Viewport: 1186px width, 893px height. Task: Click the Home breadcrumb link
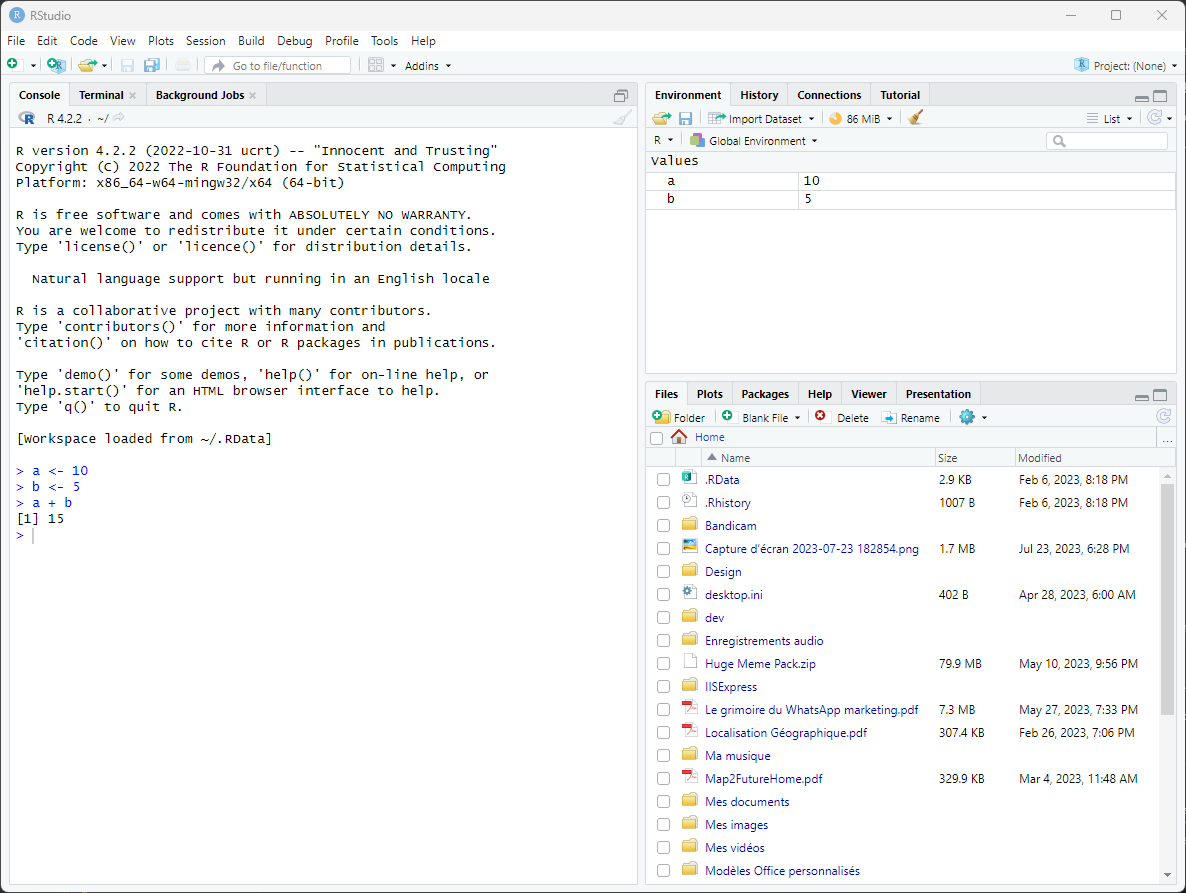709,437
